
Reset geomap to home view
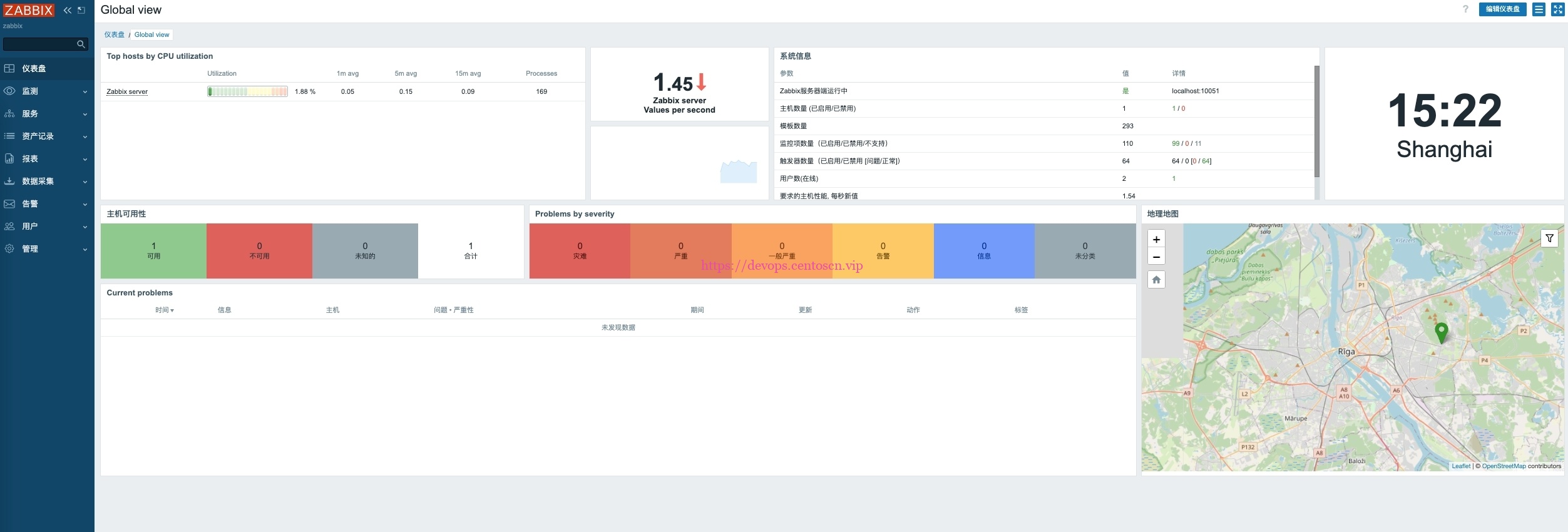tap(1156, 280)
